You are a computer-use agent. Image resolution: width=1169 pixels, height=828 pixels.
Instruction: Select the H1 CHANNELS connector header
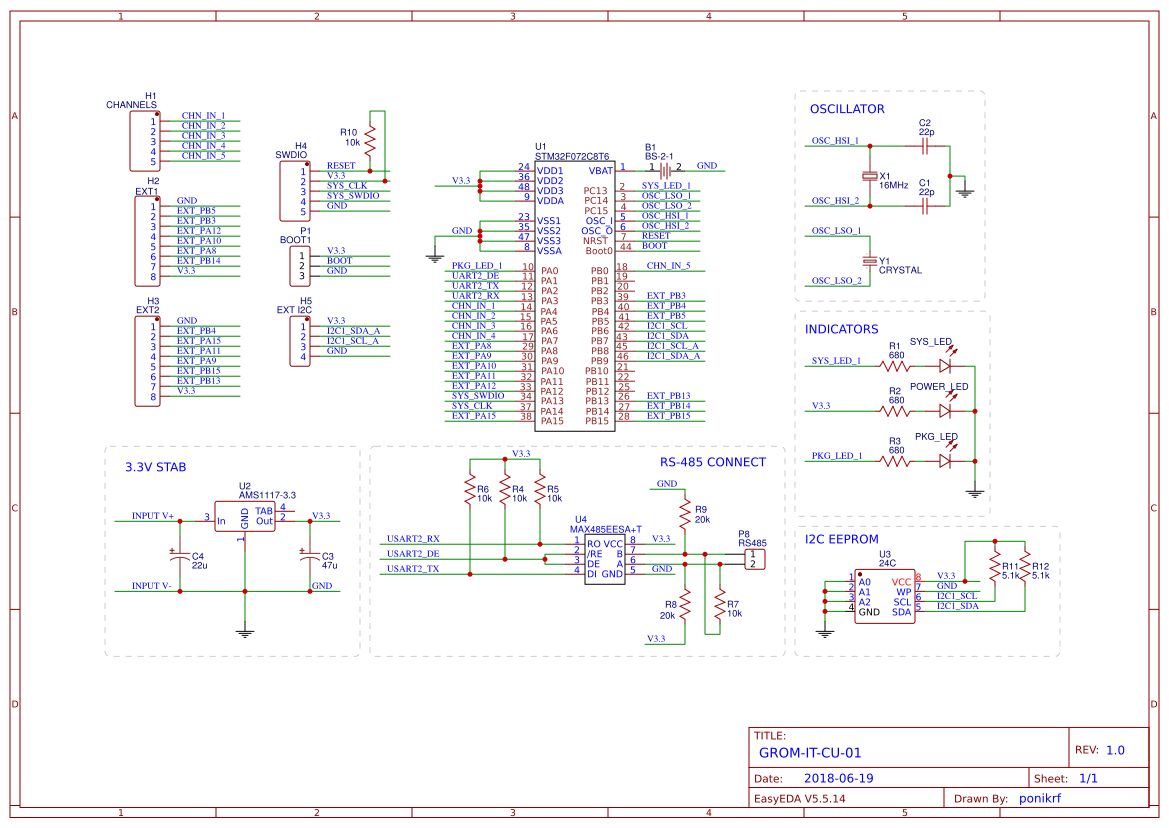(134, 140)
